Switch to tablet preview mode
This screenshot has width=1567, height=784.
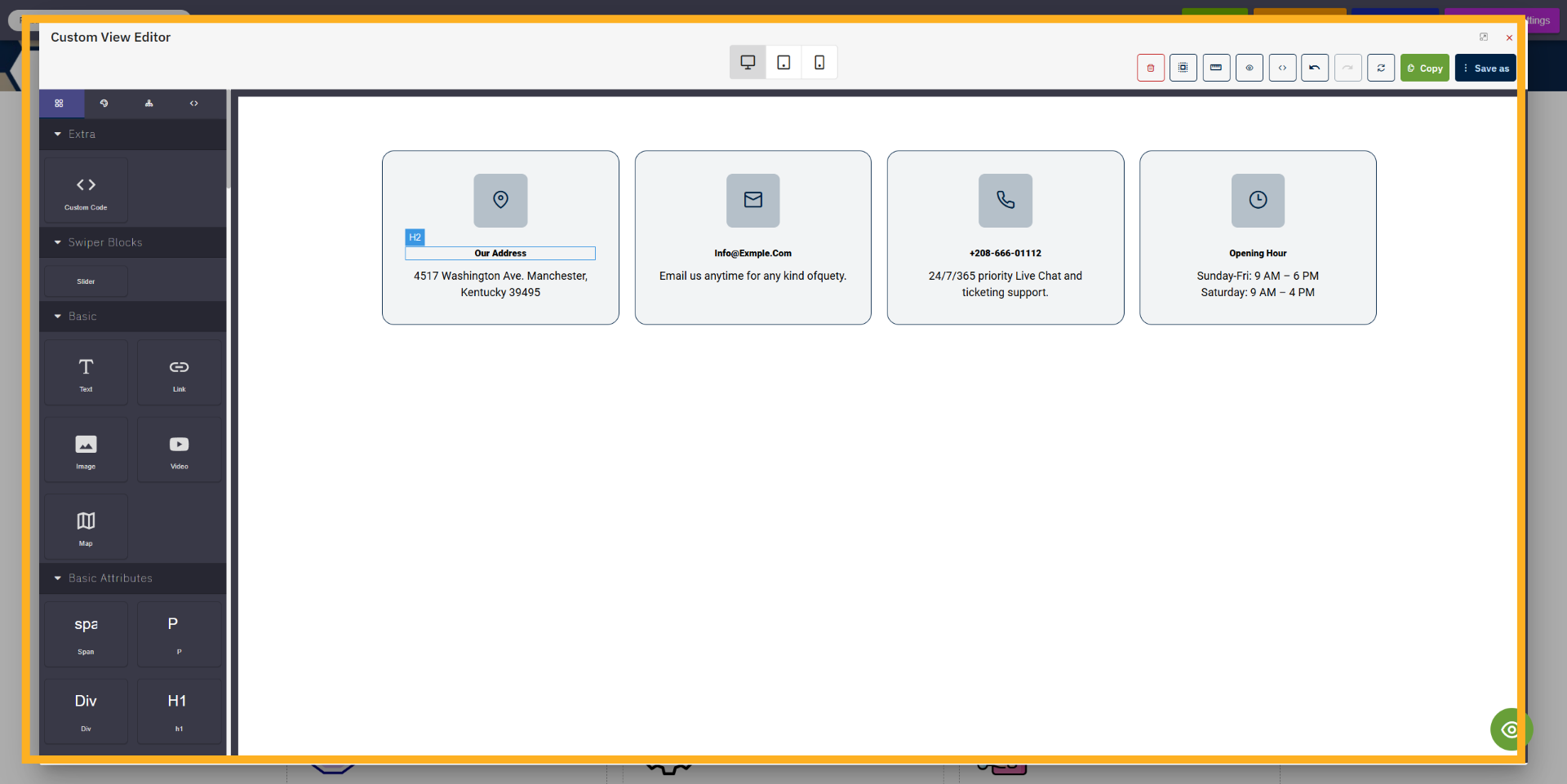coord(783,62)
